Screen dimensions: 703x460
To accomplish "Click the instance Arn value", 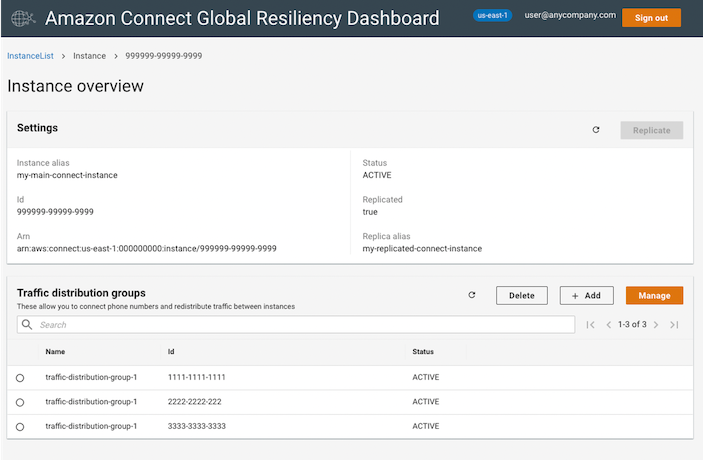I will pos(147,248).
